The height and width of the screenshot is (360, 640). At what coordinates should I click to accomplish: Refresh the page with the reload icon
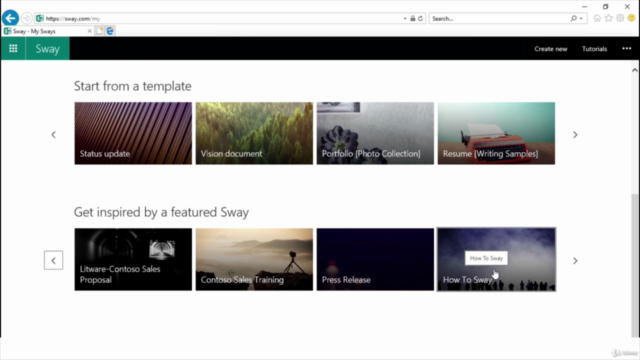click(x=420, y=19)
